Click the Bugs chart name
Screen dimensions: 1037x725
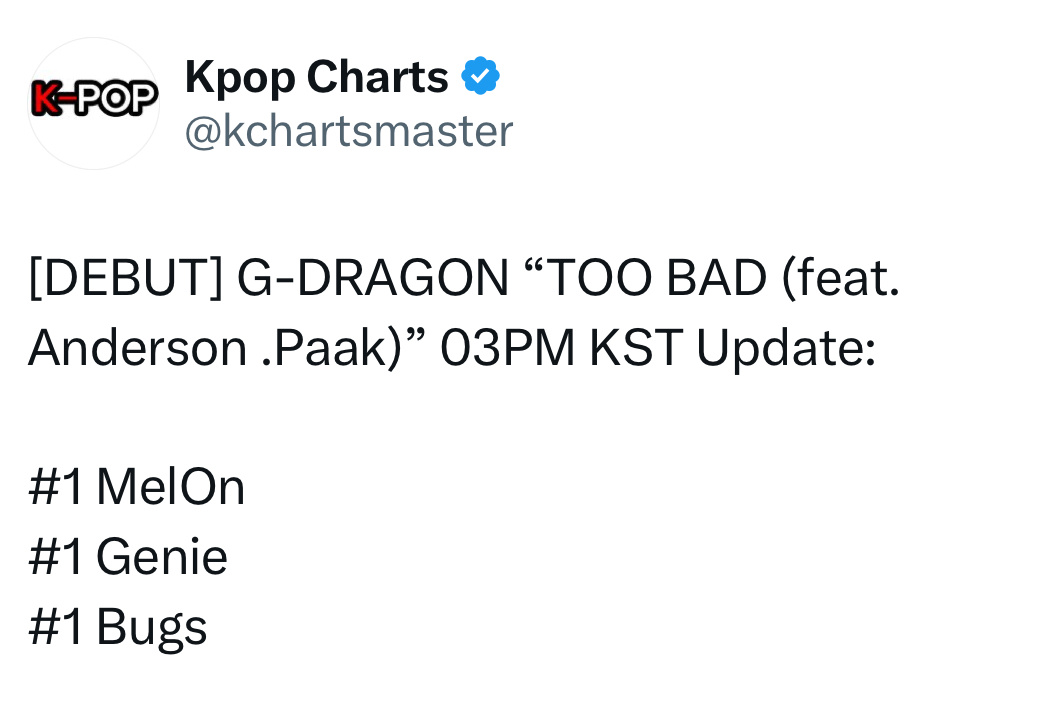pos(152,628)
